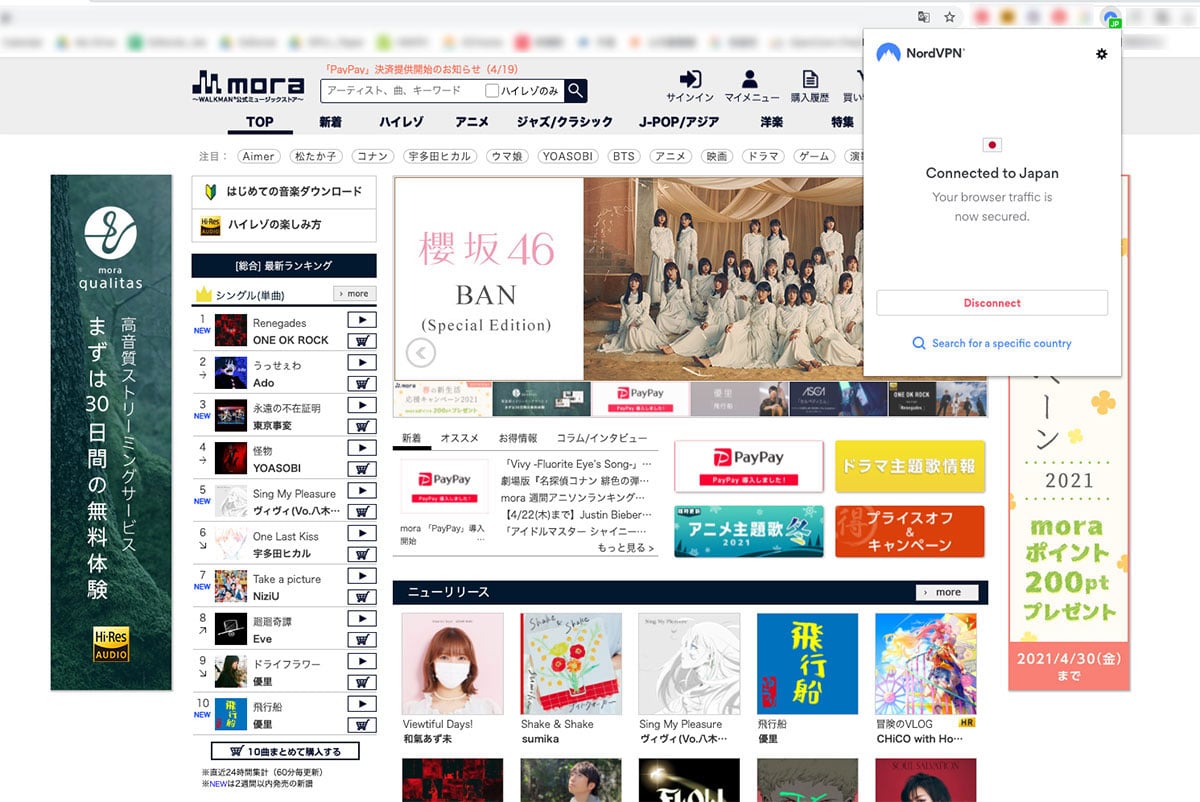Open J-POP/アジア navigation tab
Viewport: 1200px width, 802px height.
pos(679,122)
